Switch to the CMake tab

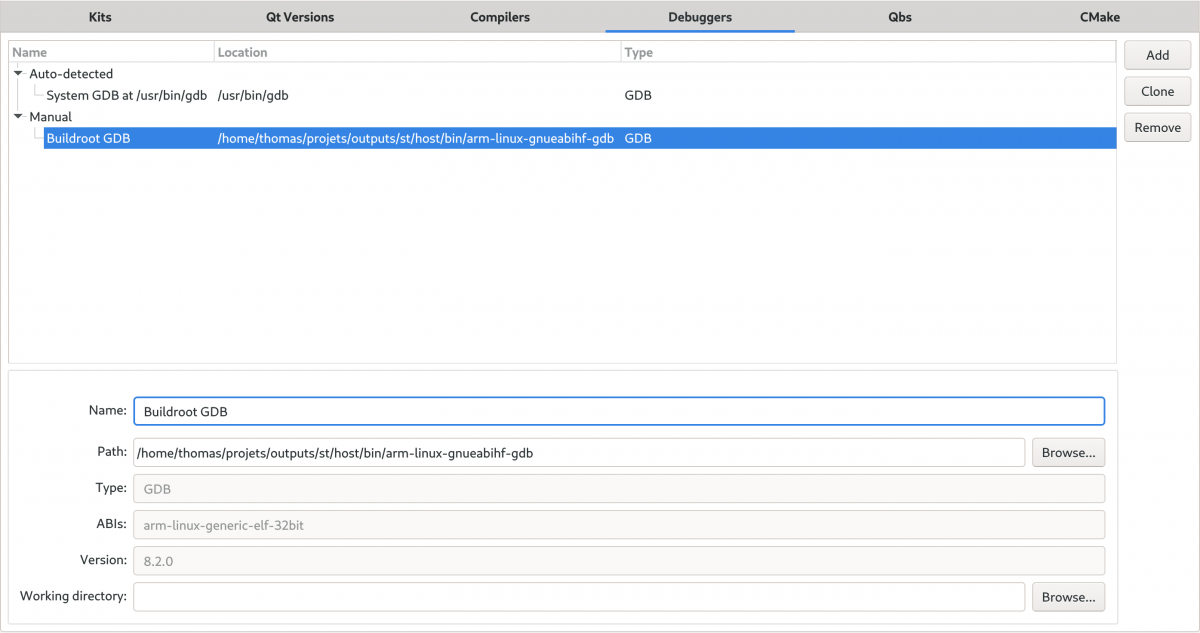[1100, 17]
